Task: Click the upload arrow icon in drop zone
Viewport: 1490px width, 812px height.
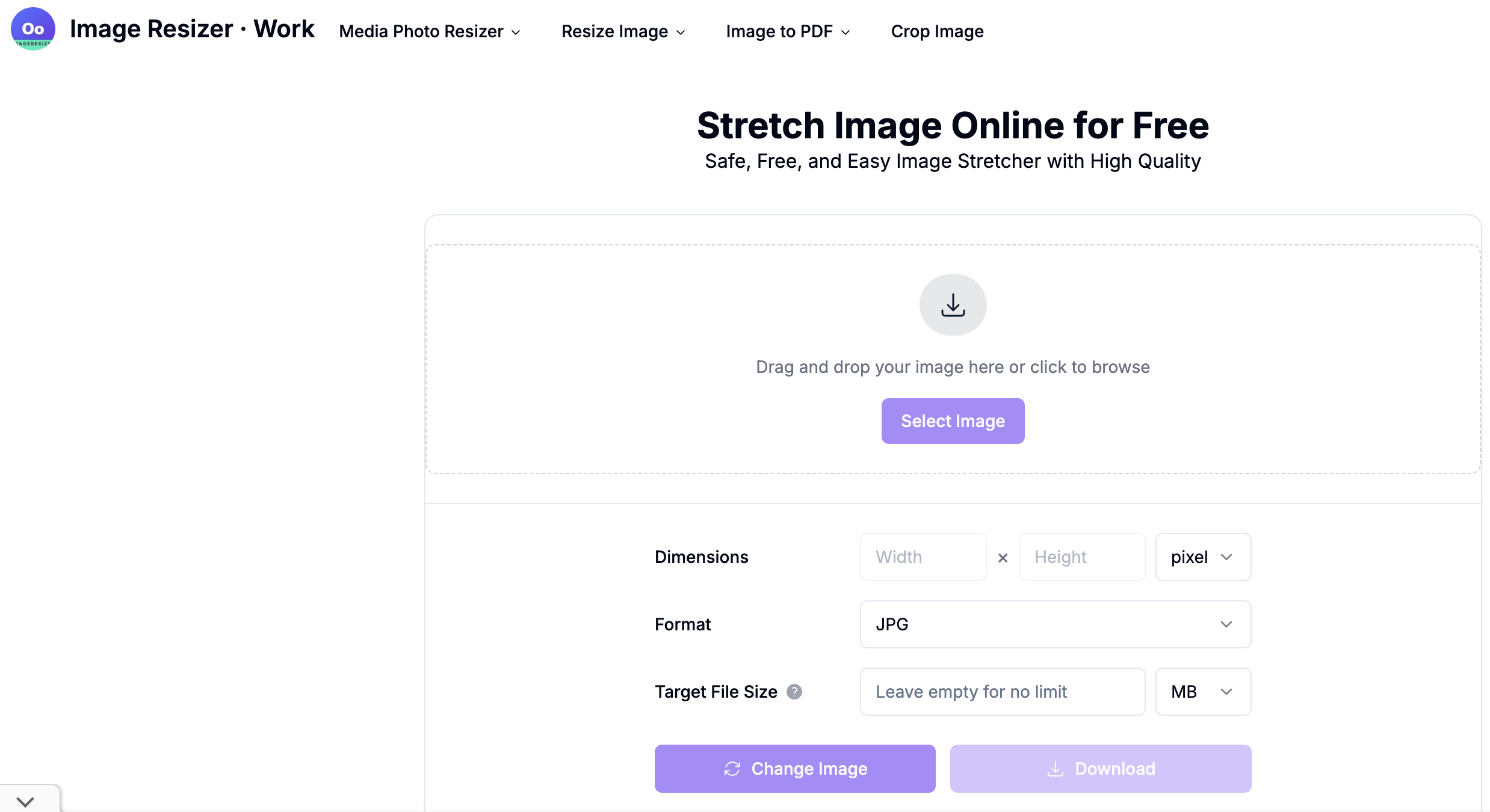Action: [953, 305]
